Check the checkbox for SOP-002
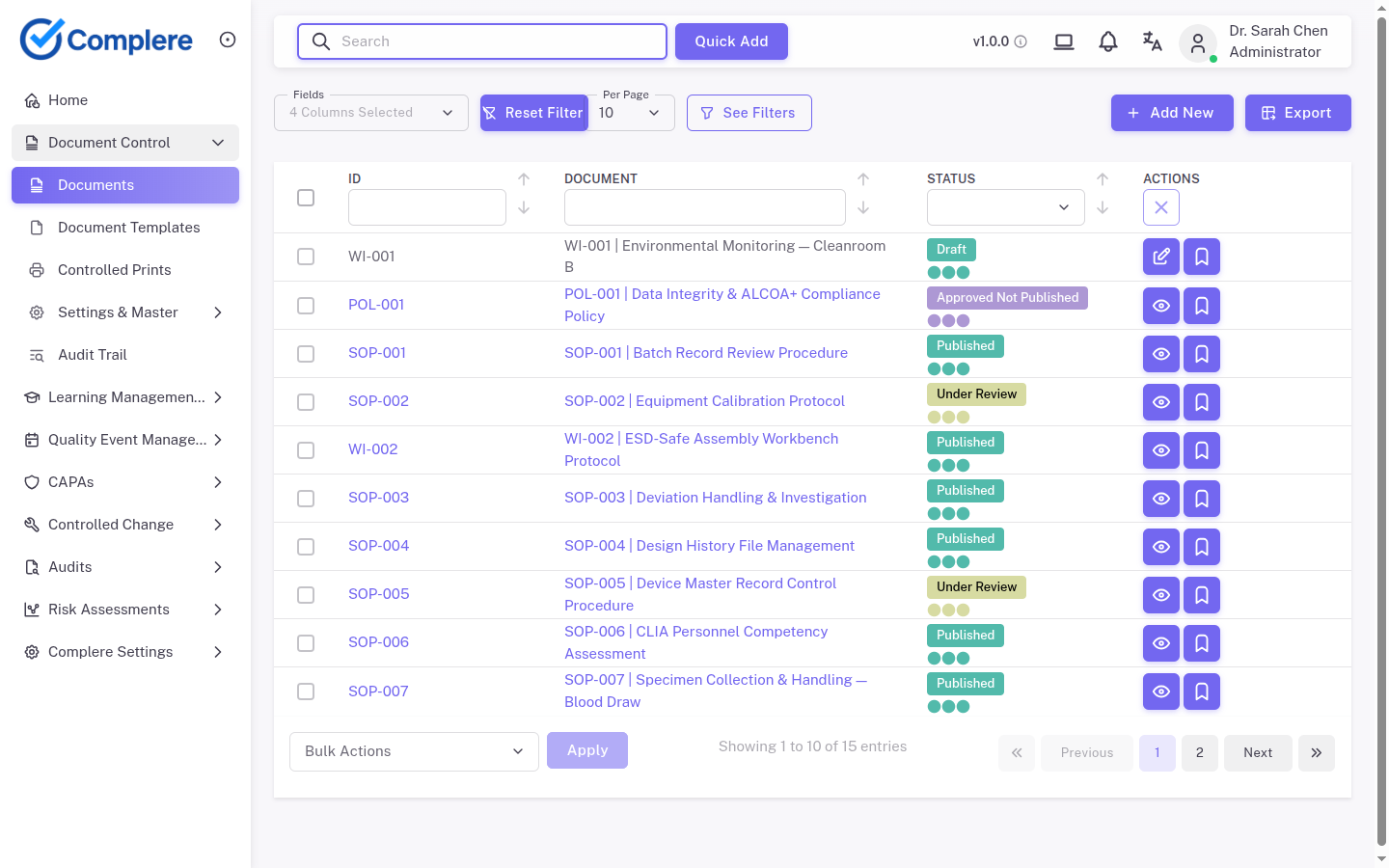The width and height of the screenshot is (1389, 868). click(x=306, y=401)
